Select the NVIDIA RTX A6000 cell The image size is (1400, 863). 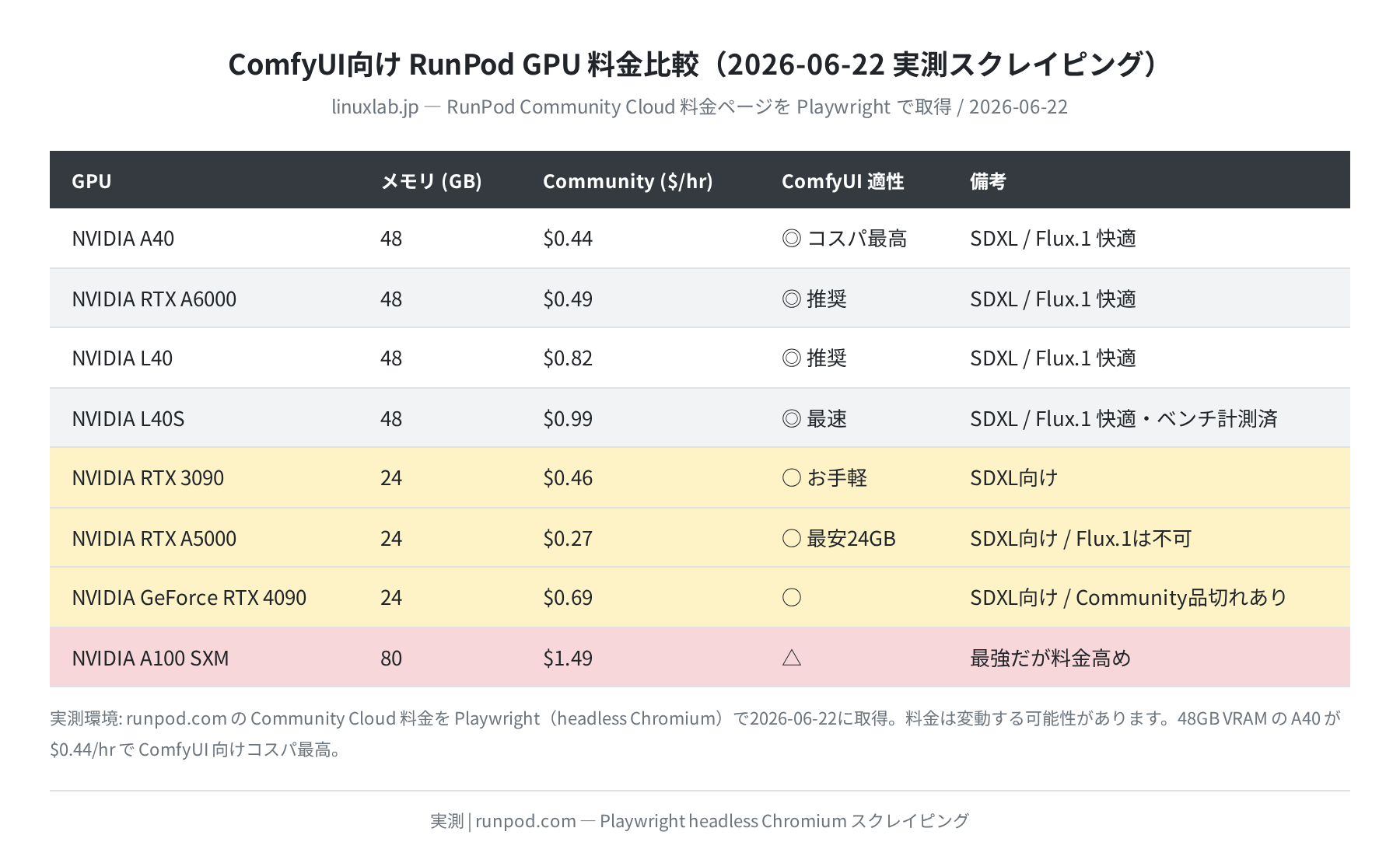(154, 299)
